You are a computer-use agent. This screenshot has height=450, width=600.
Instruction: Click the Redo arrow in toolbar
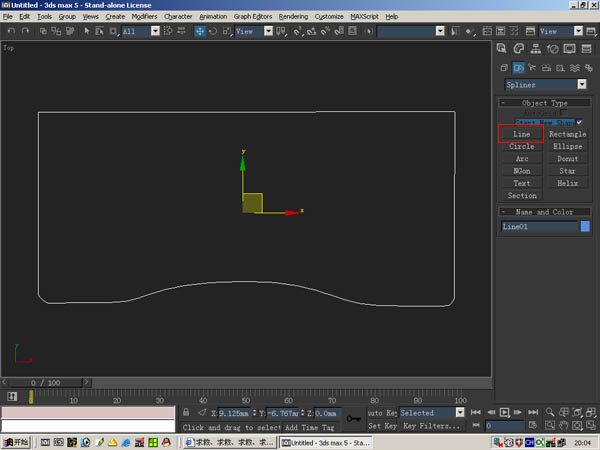pos(25,31)
